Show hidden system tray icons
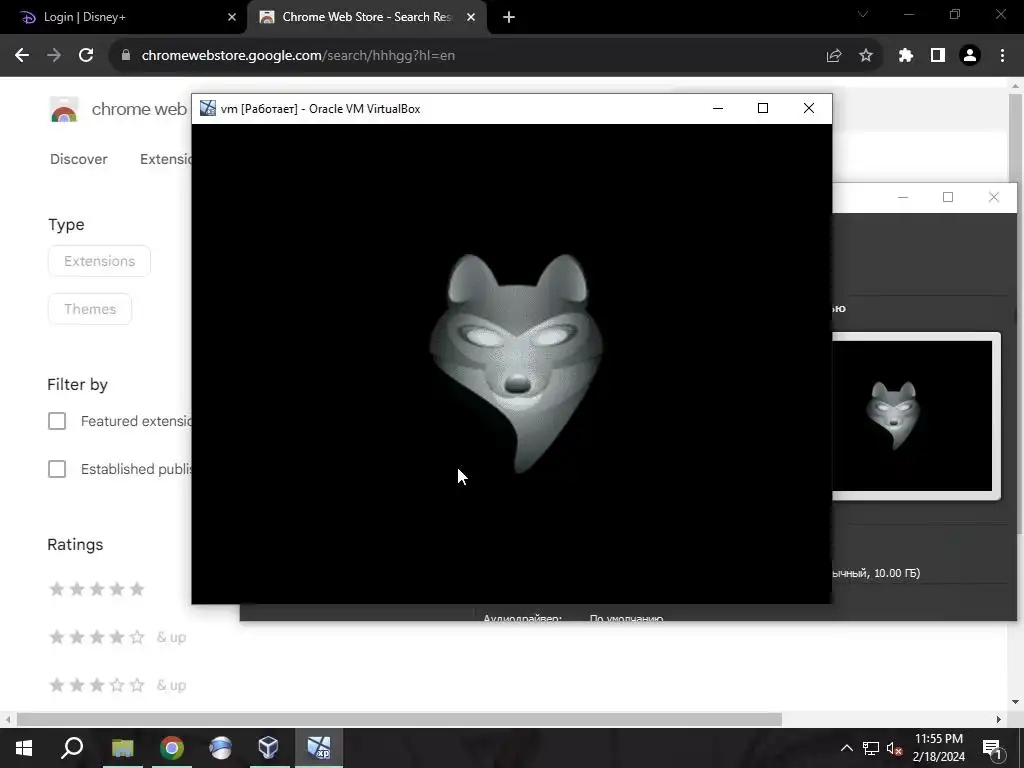The height and width of the screenshot is (768, 1024). pyautogui.click(x=846, y=748)
